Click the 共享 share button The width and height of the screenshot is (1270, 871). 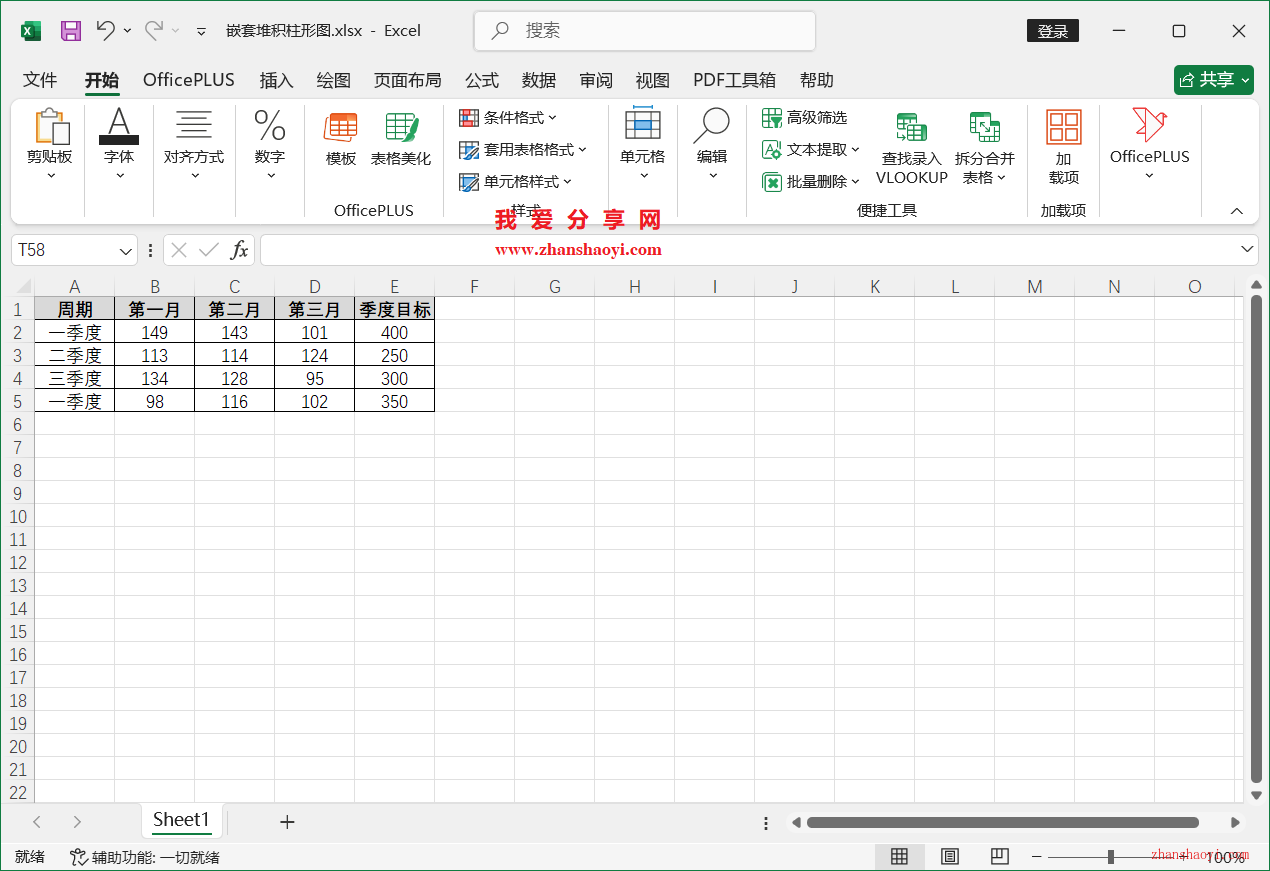click(1213, 80)
